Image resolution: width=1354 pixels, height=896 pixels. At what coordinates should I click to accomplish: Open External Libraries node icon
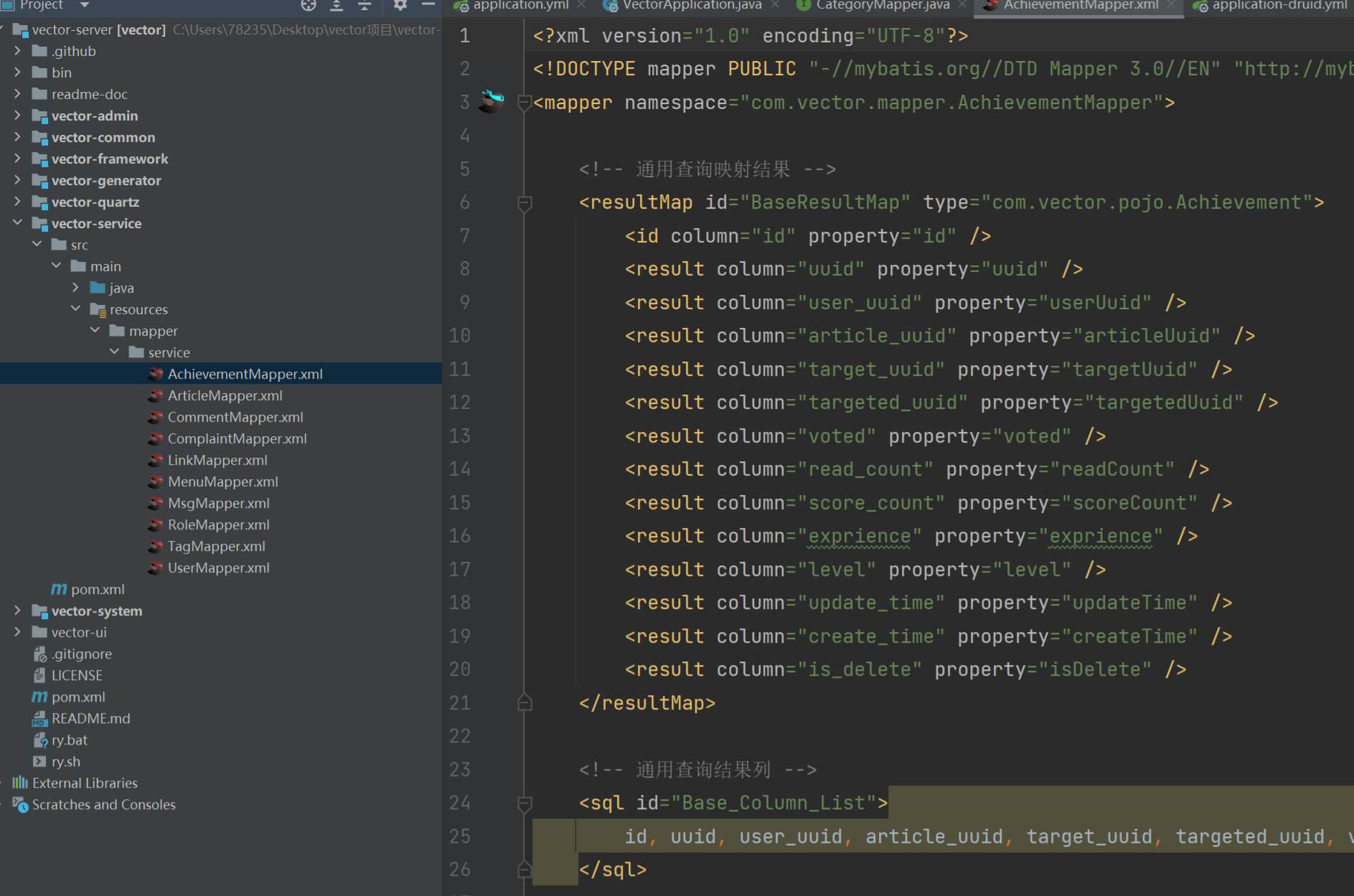(20, 783)
